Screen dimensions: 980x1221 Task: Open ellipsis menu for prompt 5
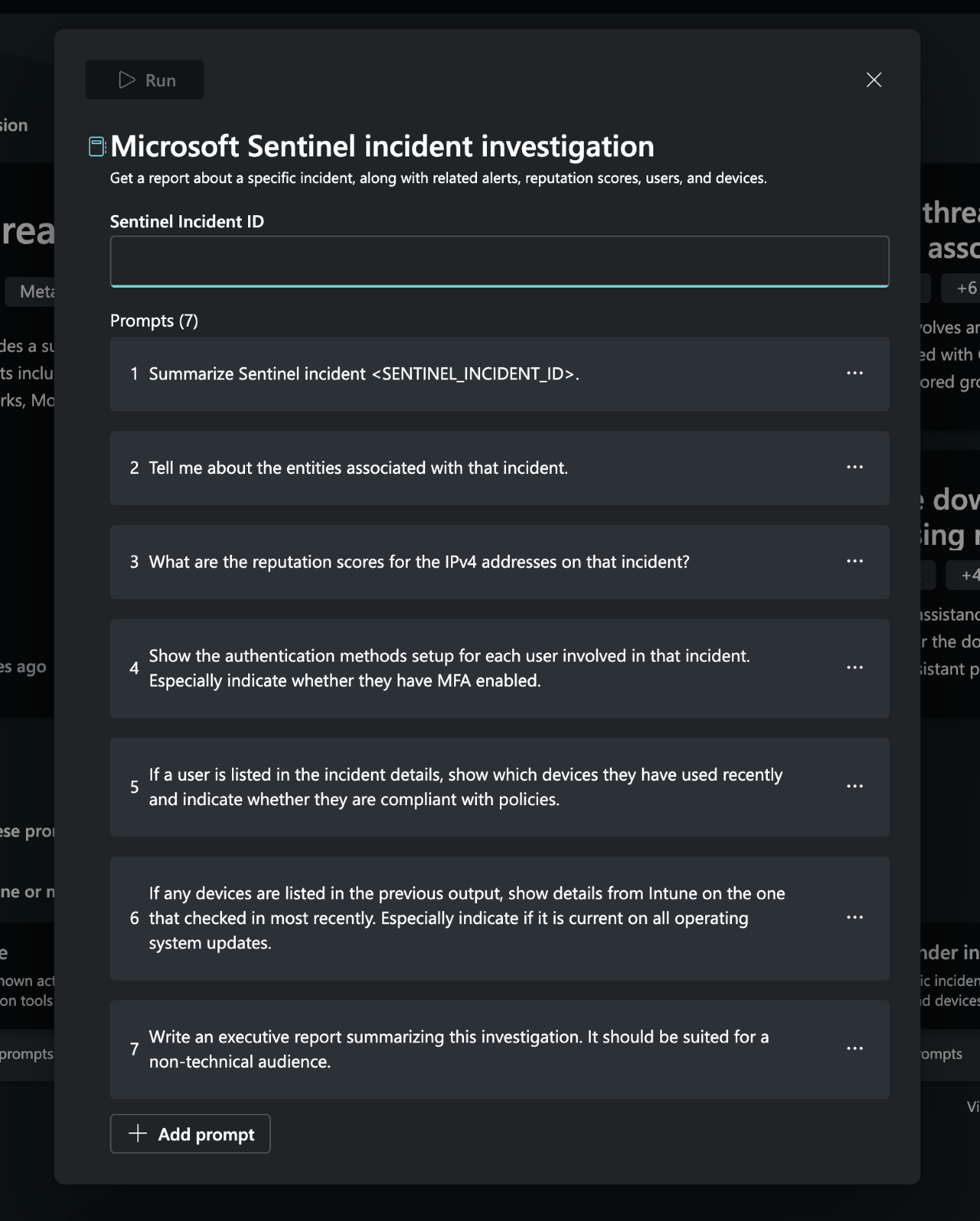855,787
